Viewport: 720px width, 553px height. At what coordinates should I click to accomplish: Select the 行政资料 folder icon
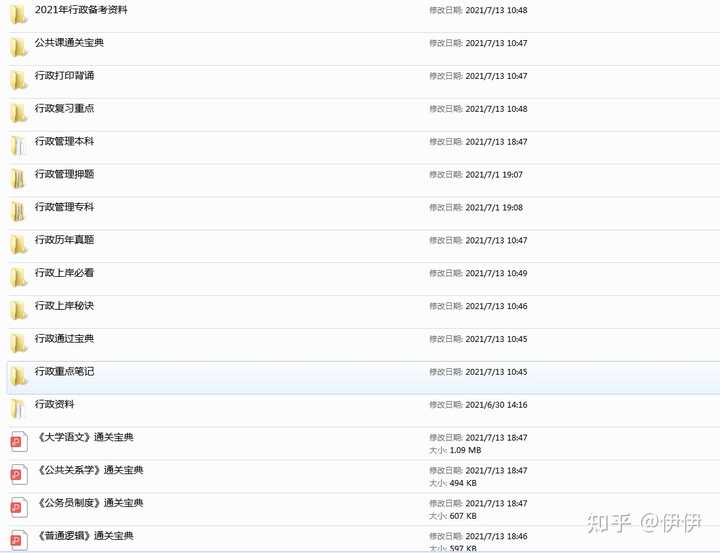(18, 409)
